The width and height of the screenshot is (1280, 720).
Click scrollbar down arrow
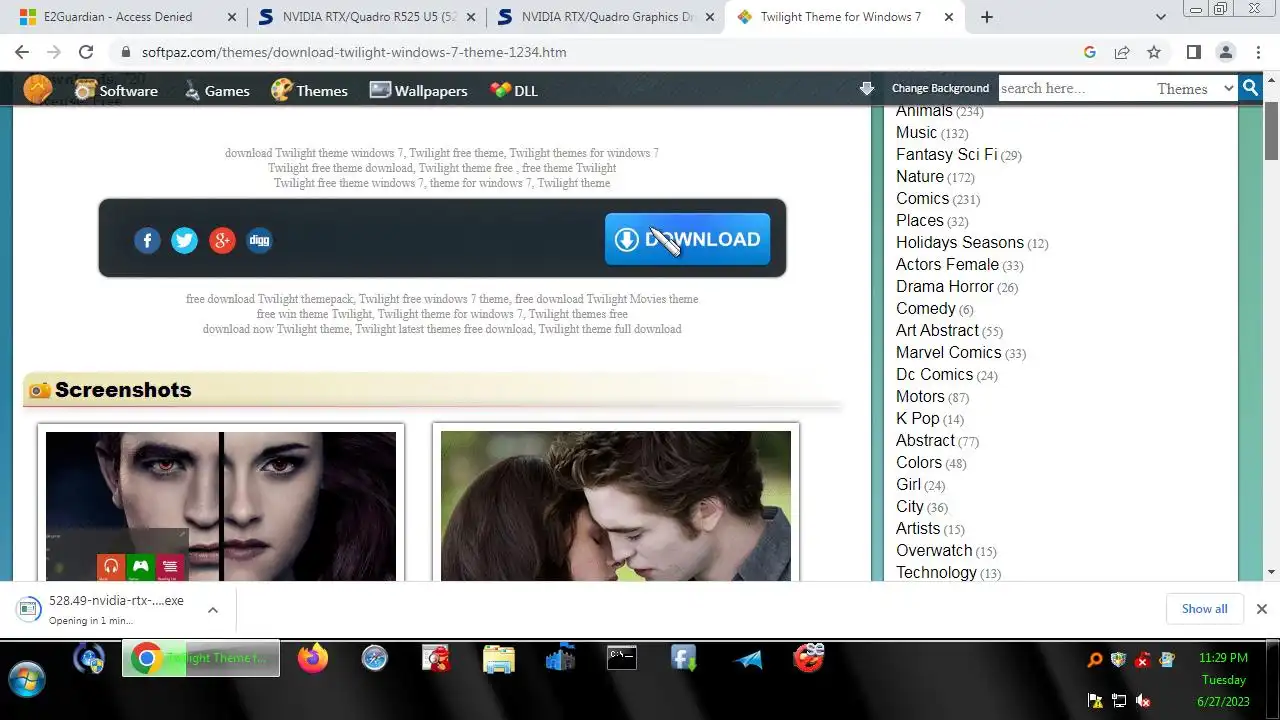pyautogui.click(x=1271, y=572)
